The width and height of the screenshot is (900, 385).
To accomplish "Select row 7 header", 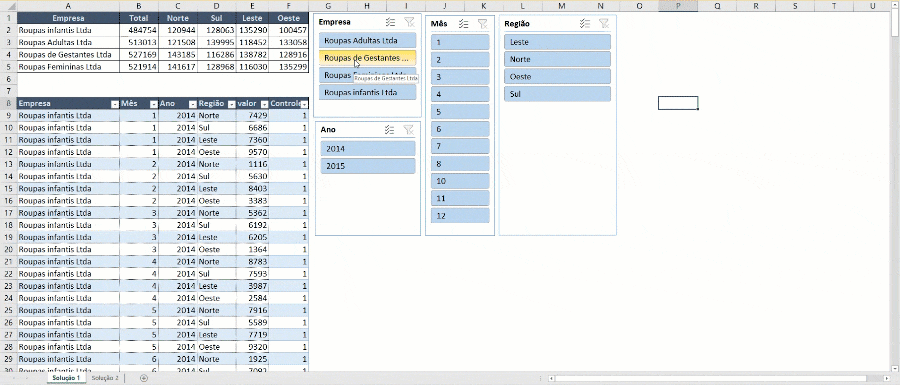I will 9,91.
